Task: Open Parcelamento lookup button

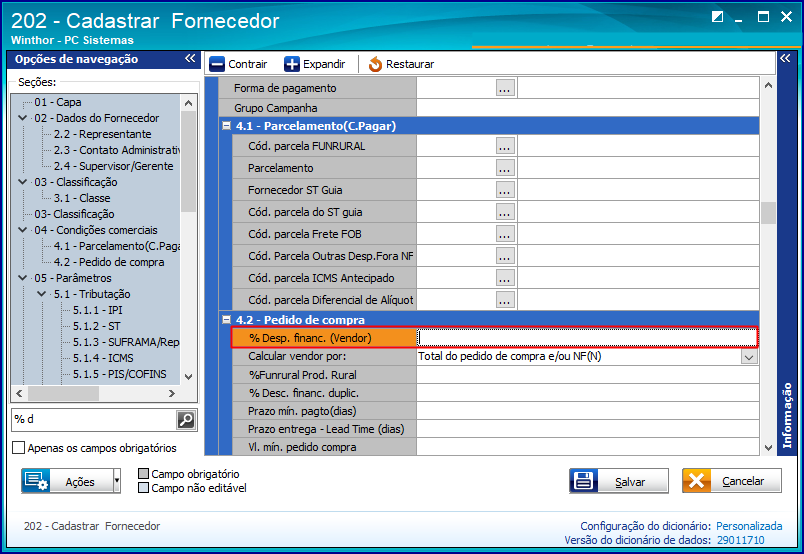Action: pyautogui.click(x=505, y=168)
